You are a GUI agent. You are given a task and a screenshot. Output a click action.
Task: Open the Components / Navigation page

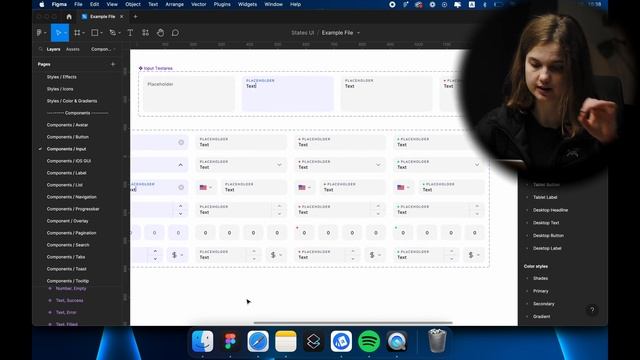(x=72, y=197)
